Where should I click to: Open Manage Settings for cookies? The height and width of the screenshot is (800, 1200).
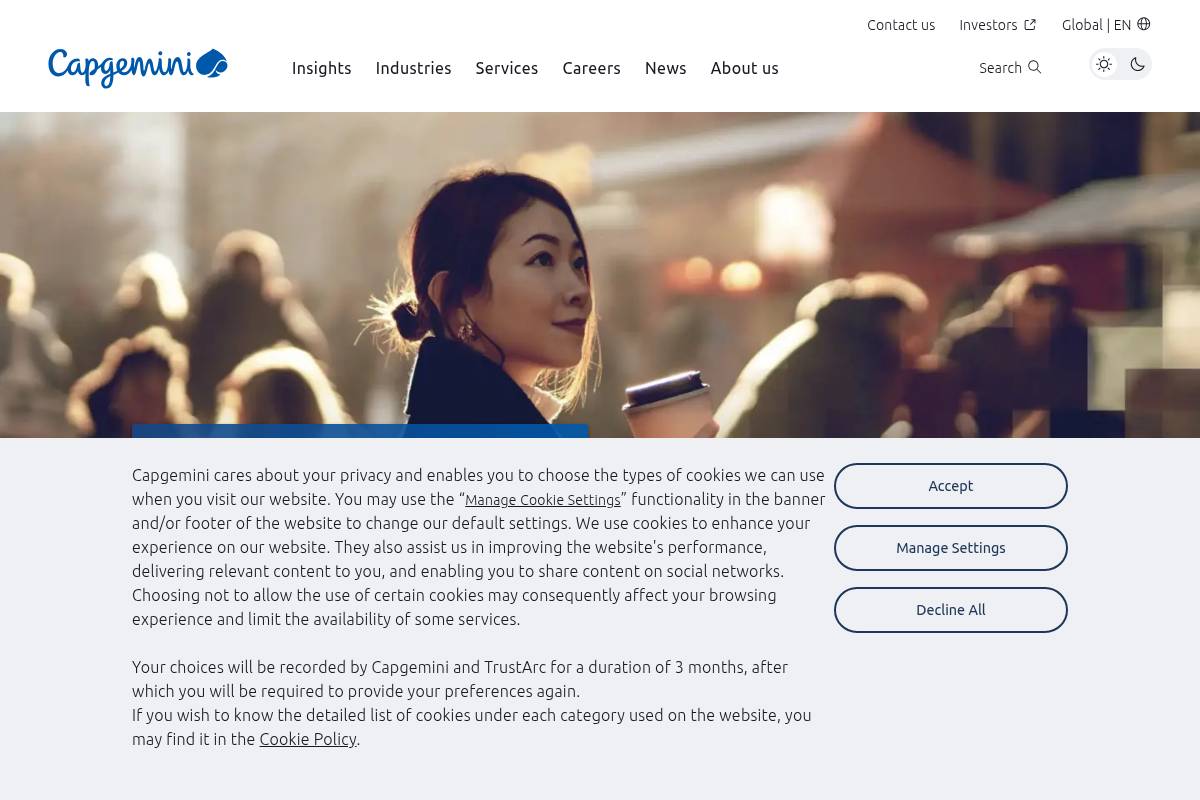(x=951, y=548)
